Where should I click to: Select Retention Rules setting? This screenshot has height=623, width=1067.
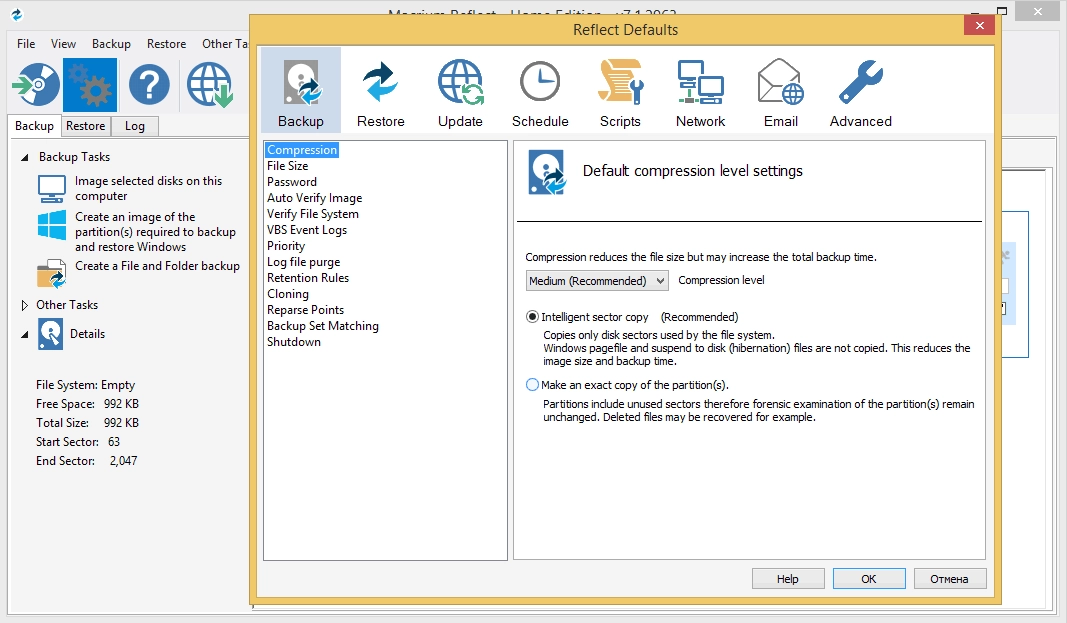tap(308, 278)
